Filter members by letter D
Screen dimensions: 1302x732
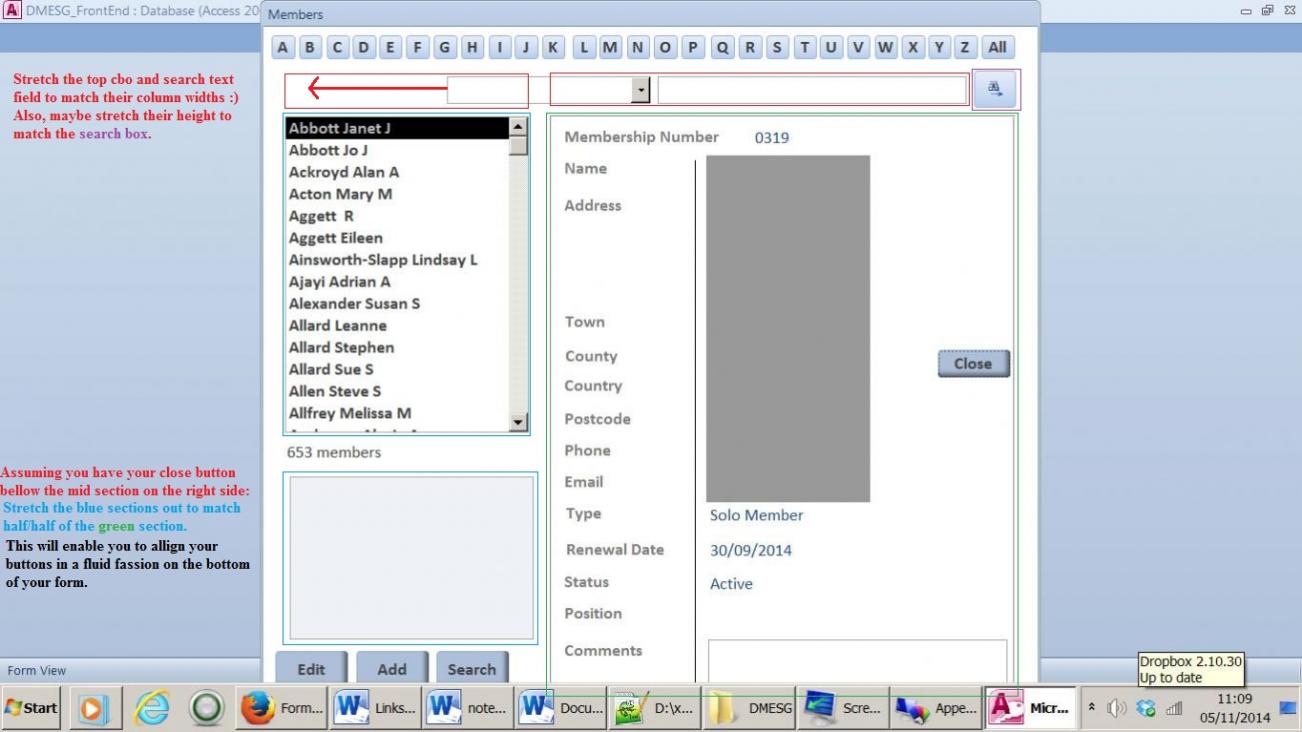(x=363, y=47)
